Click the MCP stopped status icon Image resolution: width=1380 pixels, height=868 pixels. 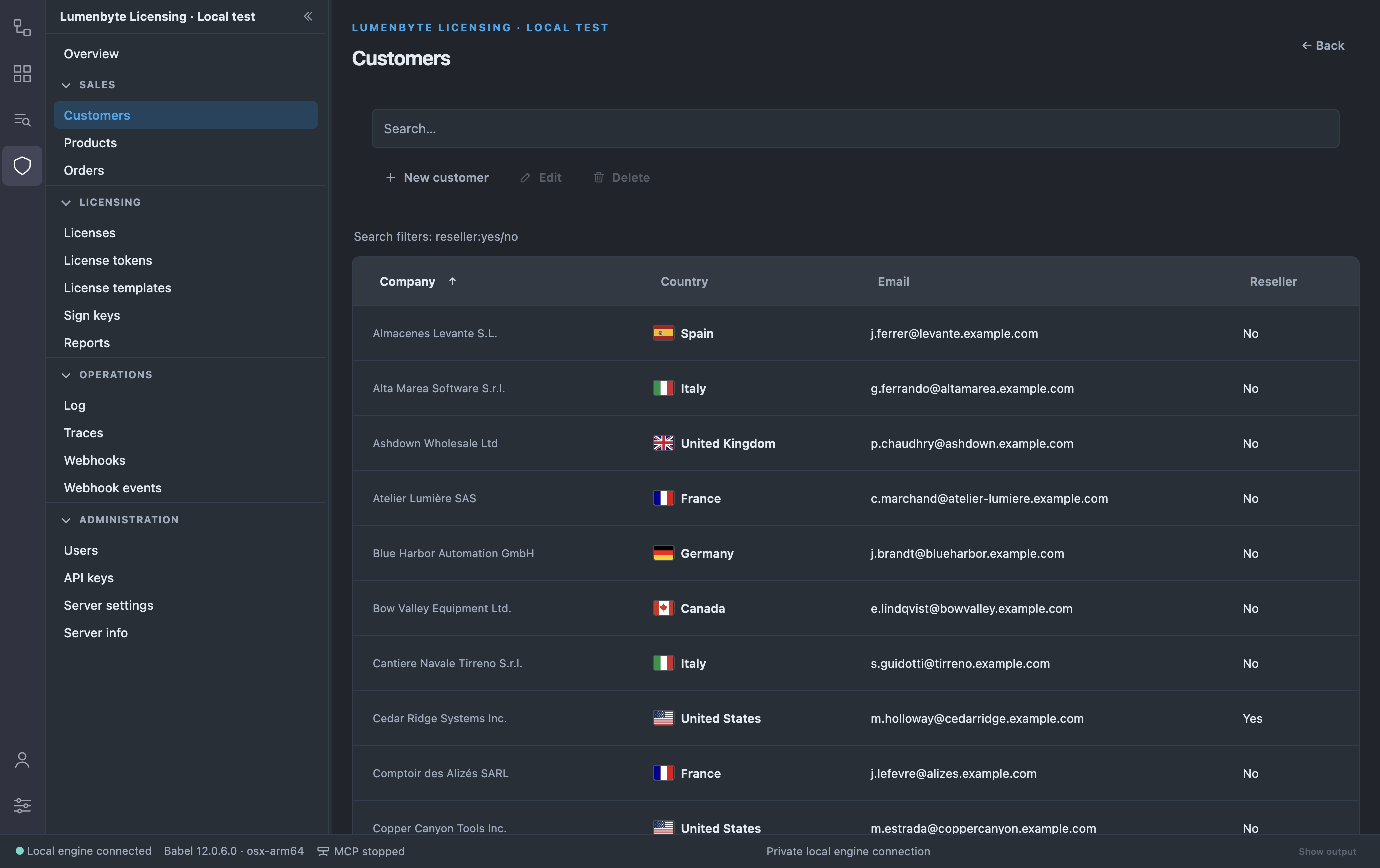323,851
